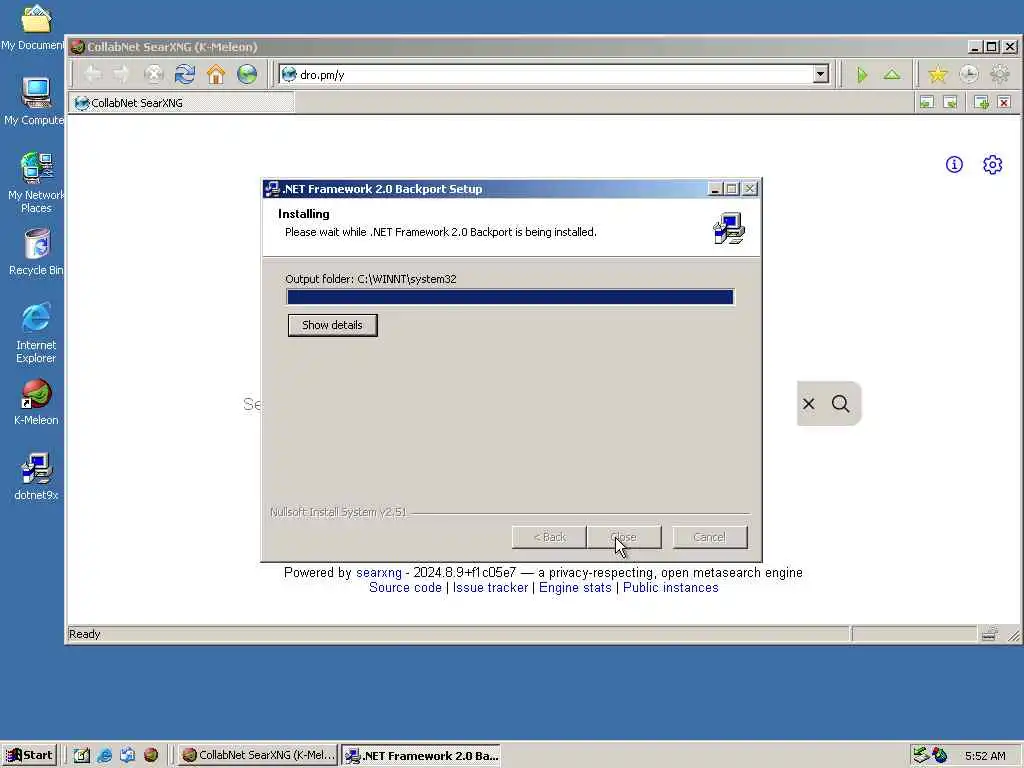Launch Outlook Express from quick launch

pos(127,755)
